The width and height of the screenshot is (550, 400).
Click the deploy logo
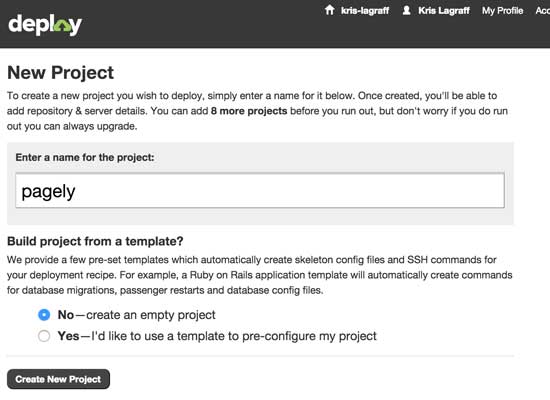pos(45,25)
